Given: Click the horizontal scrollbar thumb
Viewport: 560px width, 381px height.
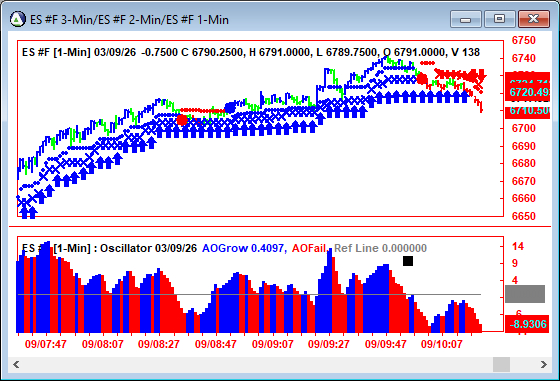Looking at the screenshot, I should [x=501, y=365].
